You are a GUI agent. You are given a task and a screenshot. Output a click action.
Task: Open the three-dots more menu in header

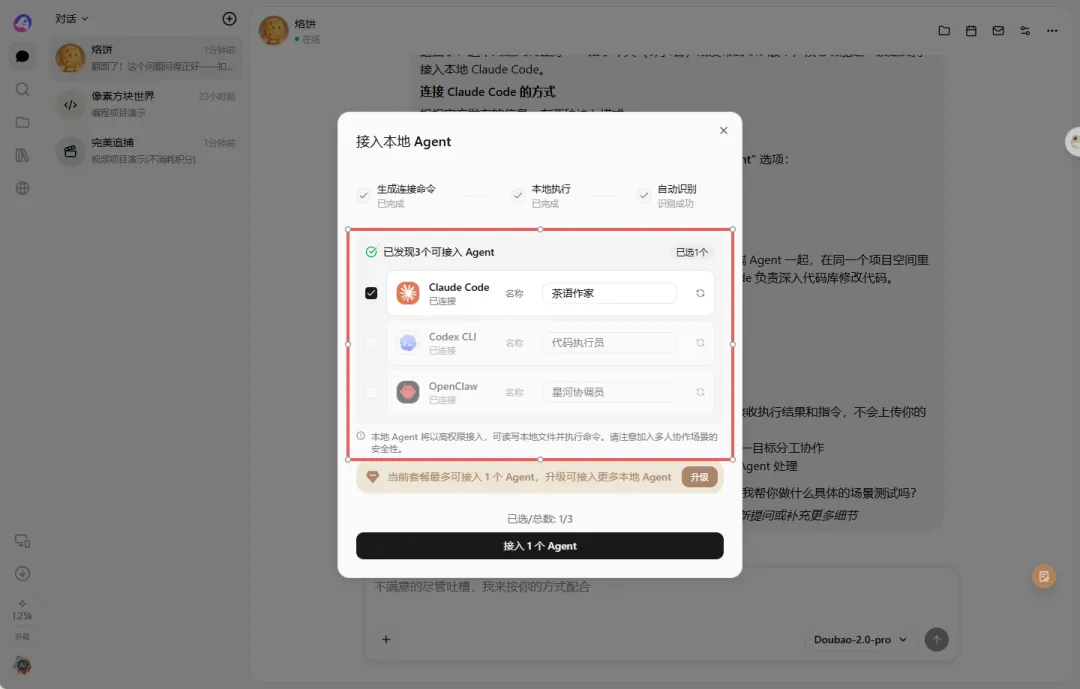click(1052, 30)
